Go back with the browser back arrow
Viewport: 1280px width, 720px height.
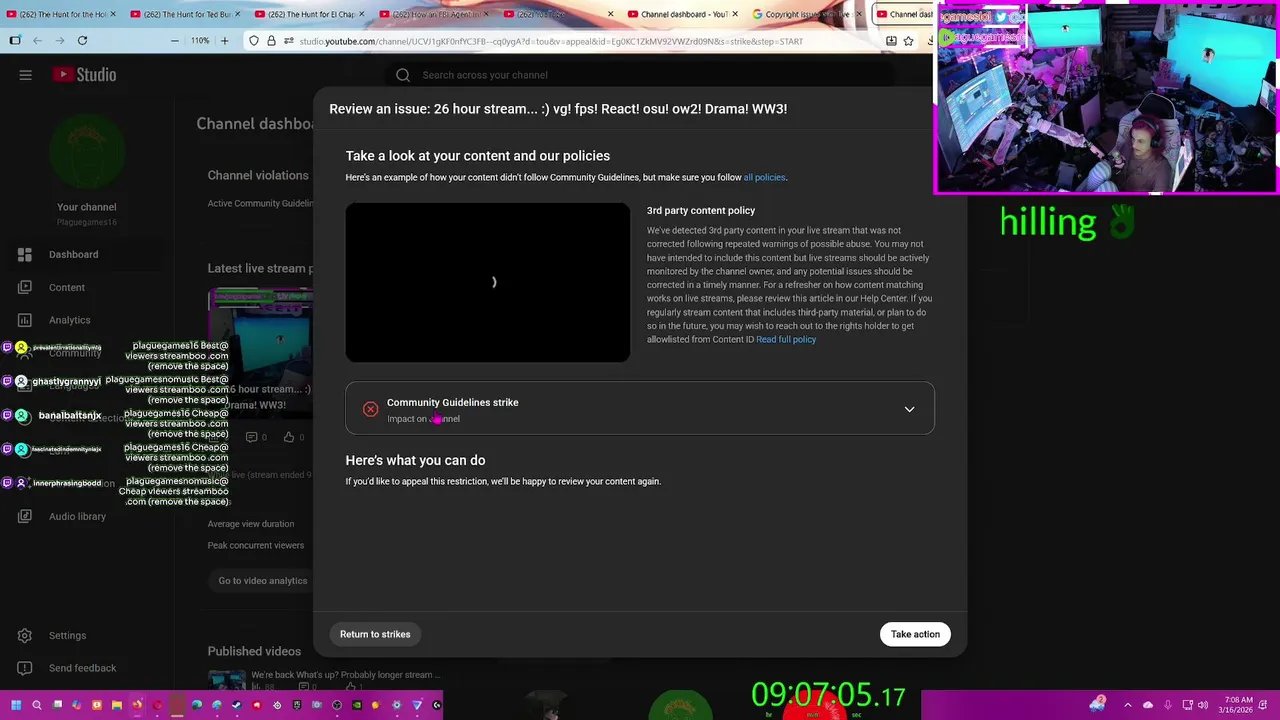click(37, 41)
